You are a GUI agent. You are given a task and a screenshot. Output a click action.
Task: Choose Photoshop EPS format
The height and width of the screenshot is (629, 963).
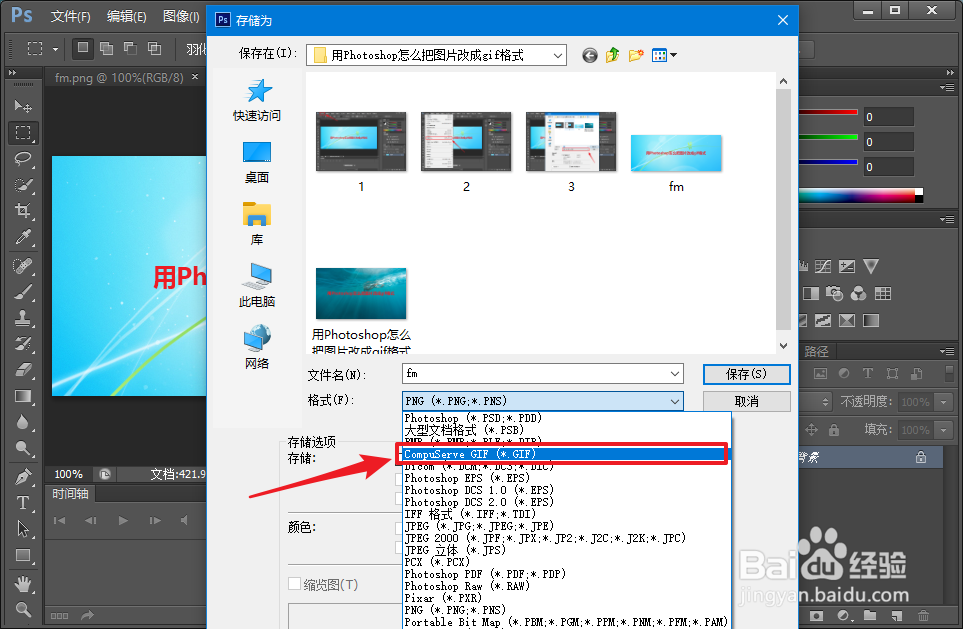pyautogui.click(x=566, y=478)
